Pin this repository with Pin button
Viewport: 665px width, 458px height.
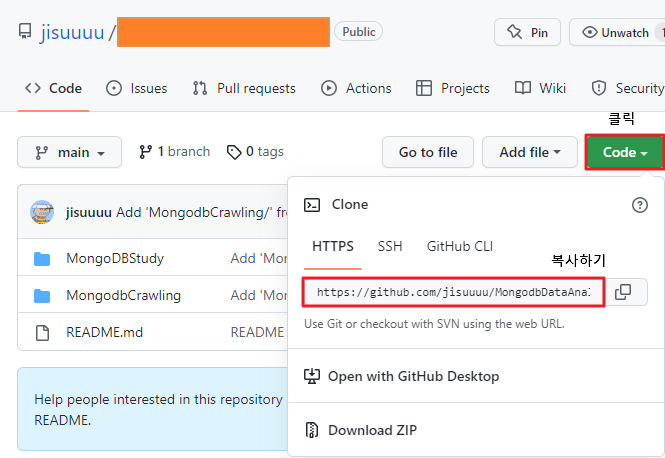coord(527,32)
